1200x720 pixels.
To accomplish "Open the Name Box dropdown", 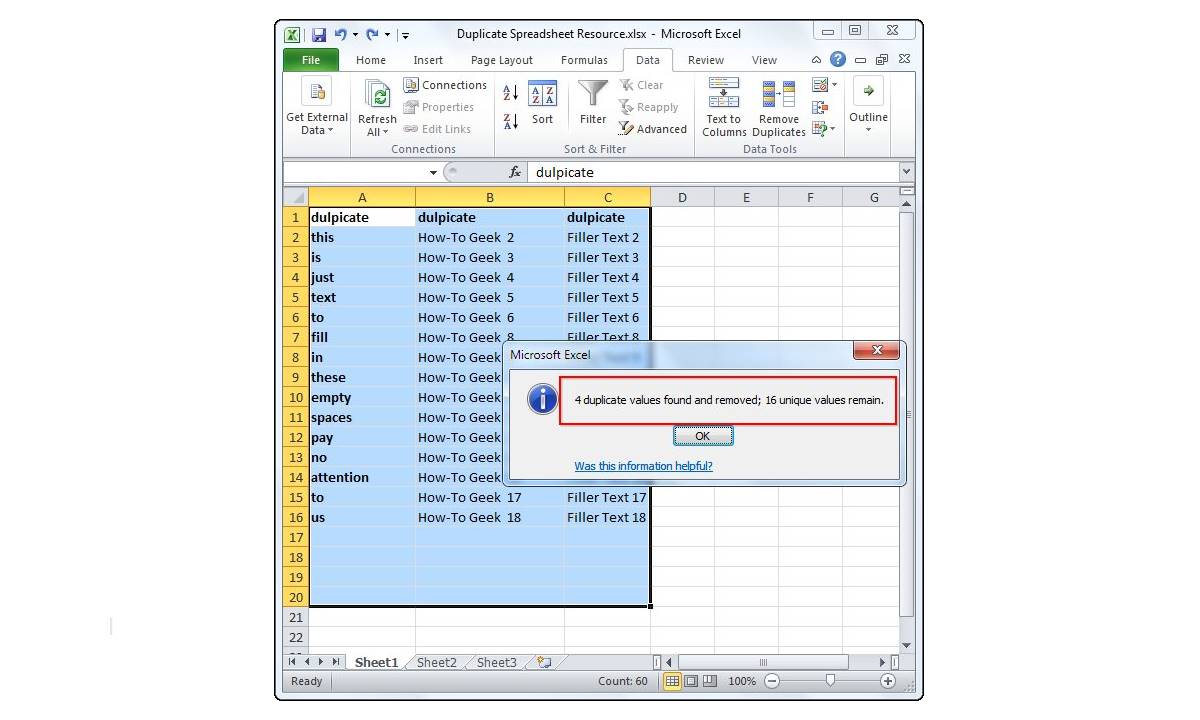I will 433,172.
